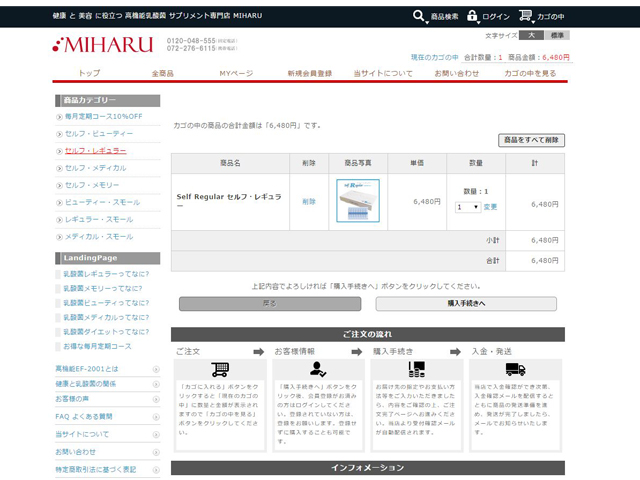This screenshot has height=480, width=640.
Task: Open the MYページ navigation tab
Action: (x=236, y=73)
